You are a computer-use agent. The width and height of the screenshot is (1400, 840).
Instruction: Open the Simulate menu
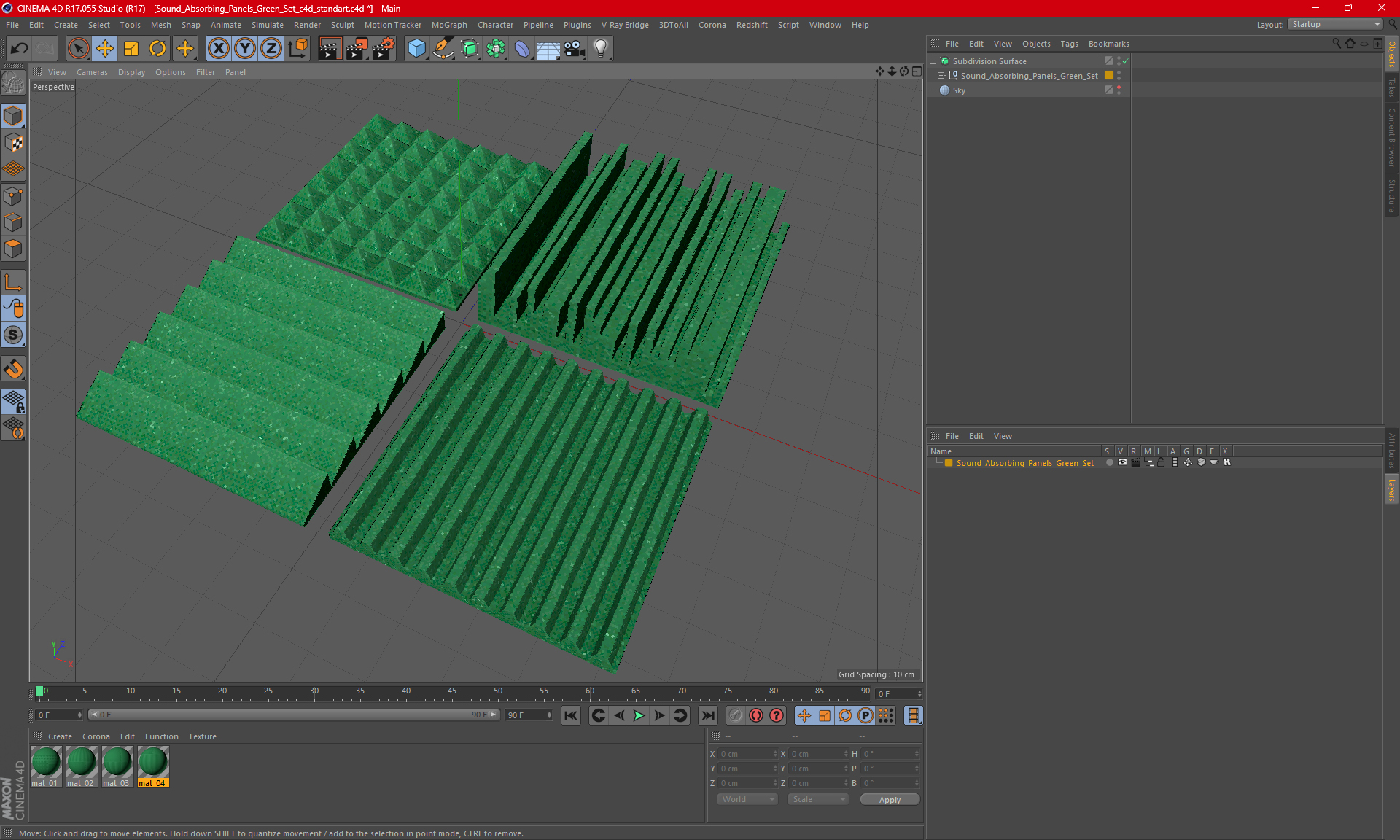[x=268, y=25]
